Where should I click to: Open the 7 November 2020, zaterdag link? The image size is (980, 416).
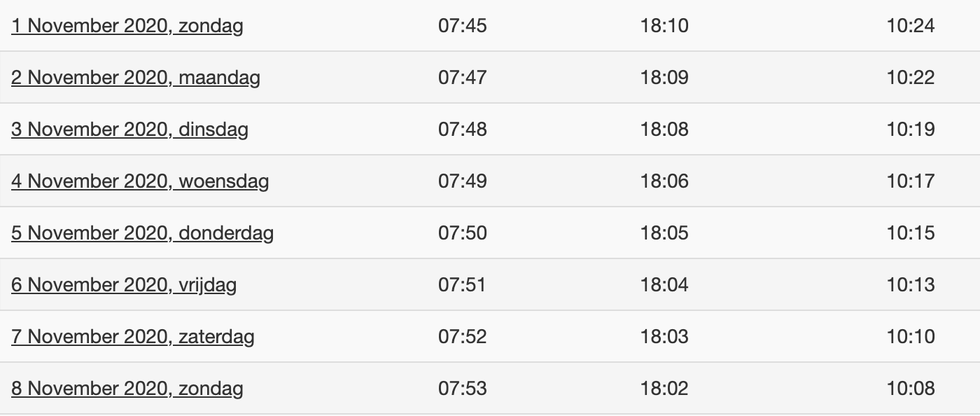pos(132,337)
